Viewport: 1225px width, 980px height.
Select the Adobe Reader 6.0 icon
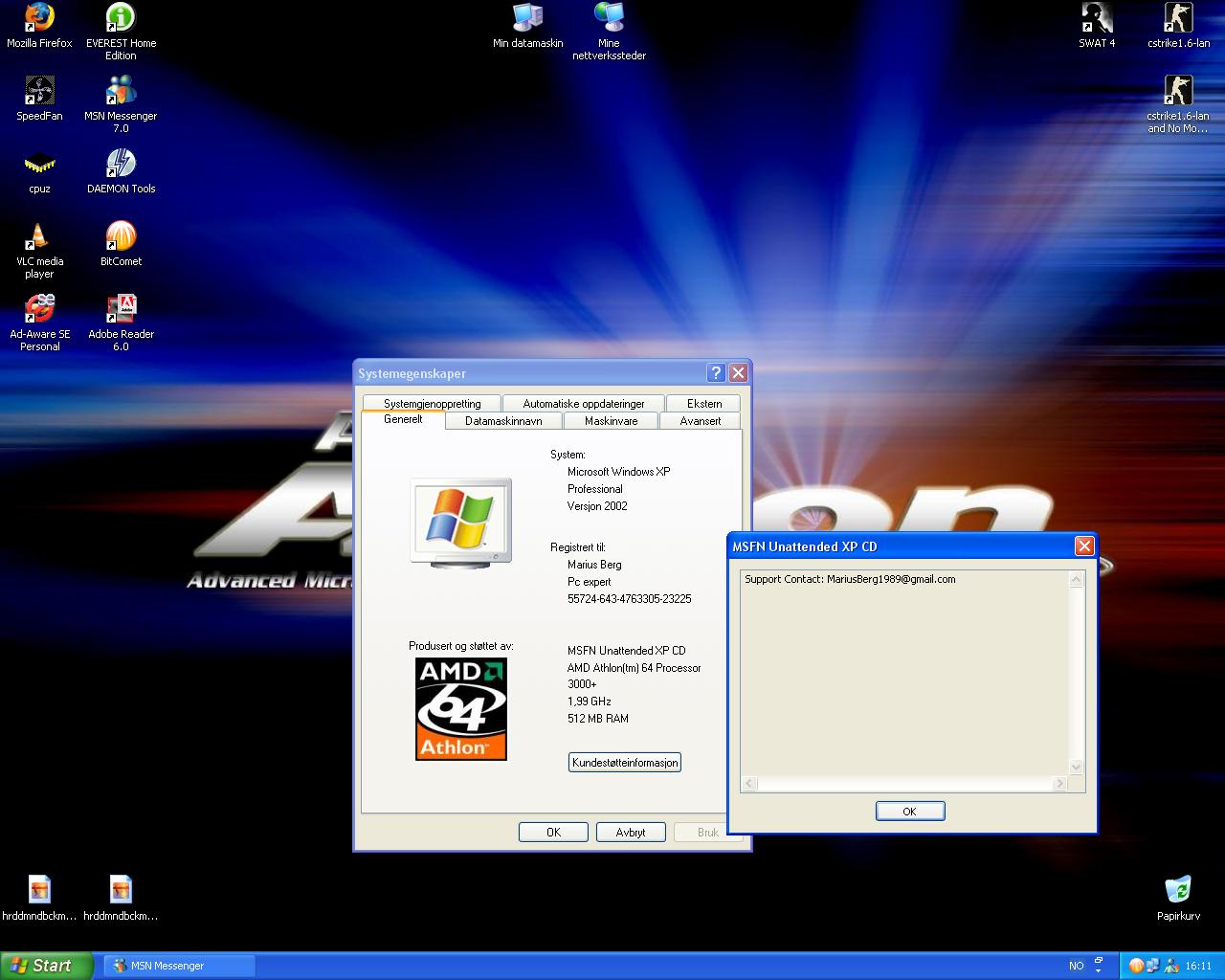point(121,323)
